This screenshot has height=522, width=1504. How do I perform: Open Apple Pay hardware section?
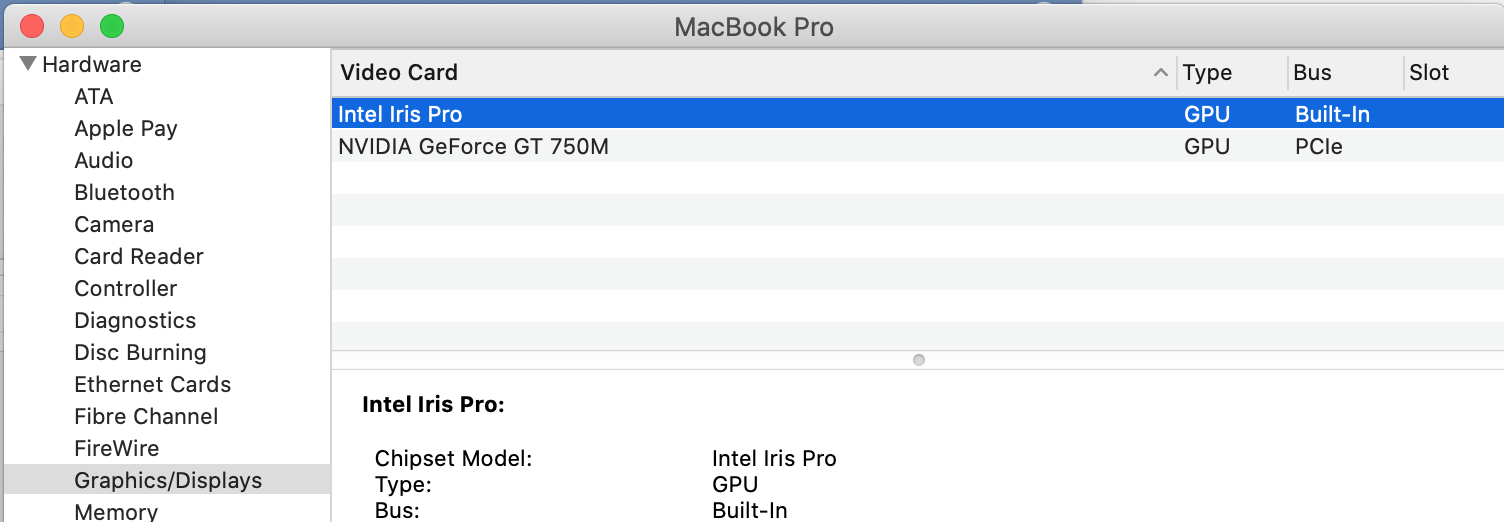coord(126,129)
